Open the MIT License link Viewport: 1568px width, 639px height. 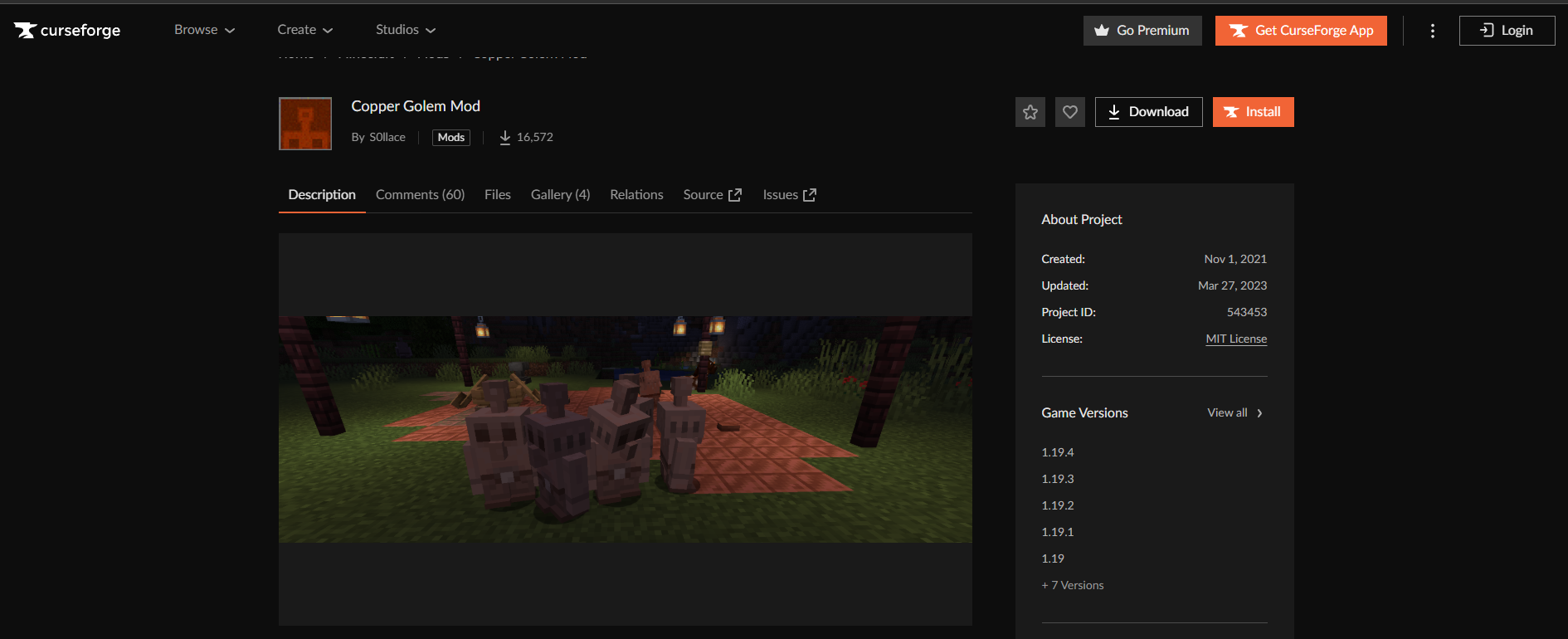pos(1236,339)
